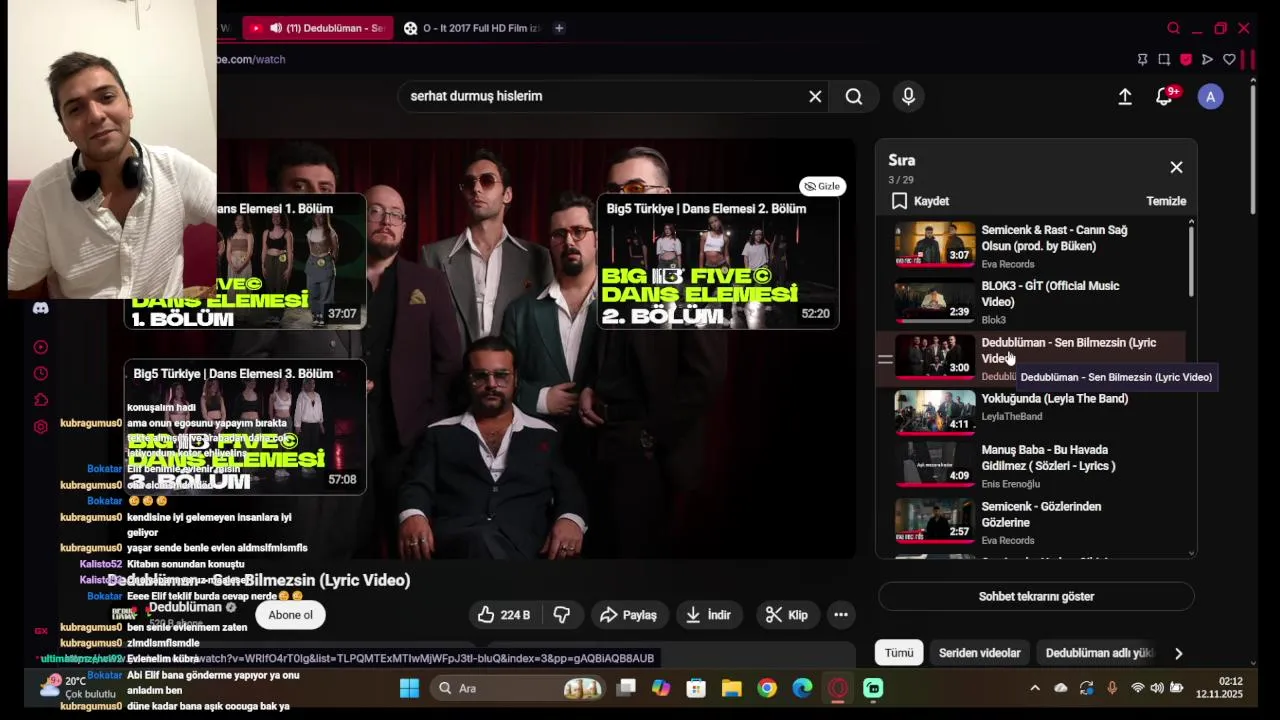Open the notifications bell with 9+ badge
1280x720 pixels.
[x=1165, y=96]
